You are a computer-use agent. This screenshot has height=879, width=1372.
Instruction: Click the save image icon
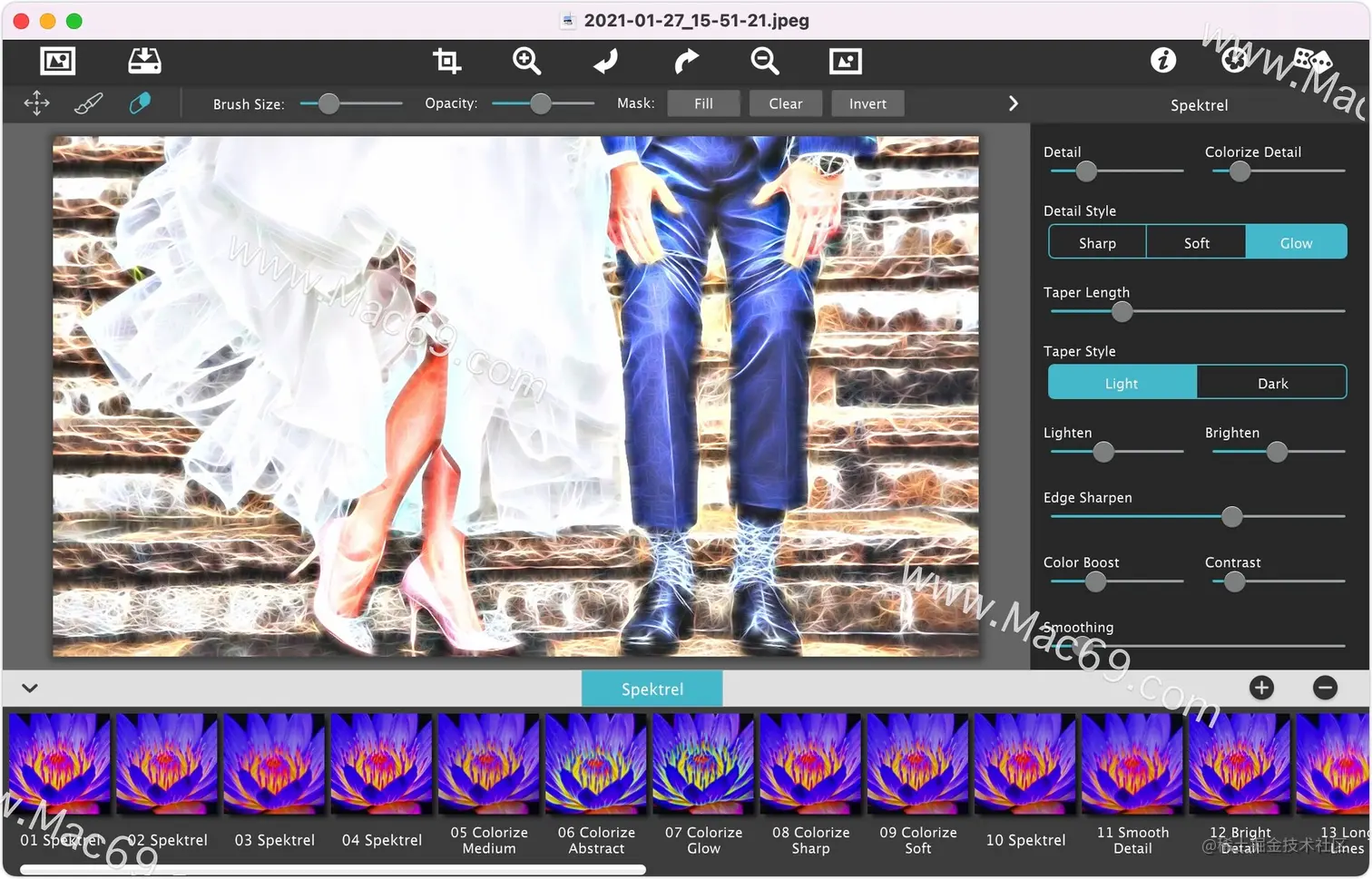pyautogui.click(x=144, y=62)
